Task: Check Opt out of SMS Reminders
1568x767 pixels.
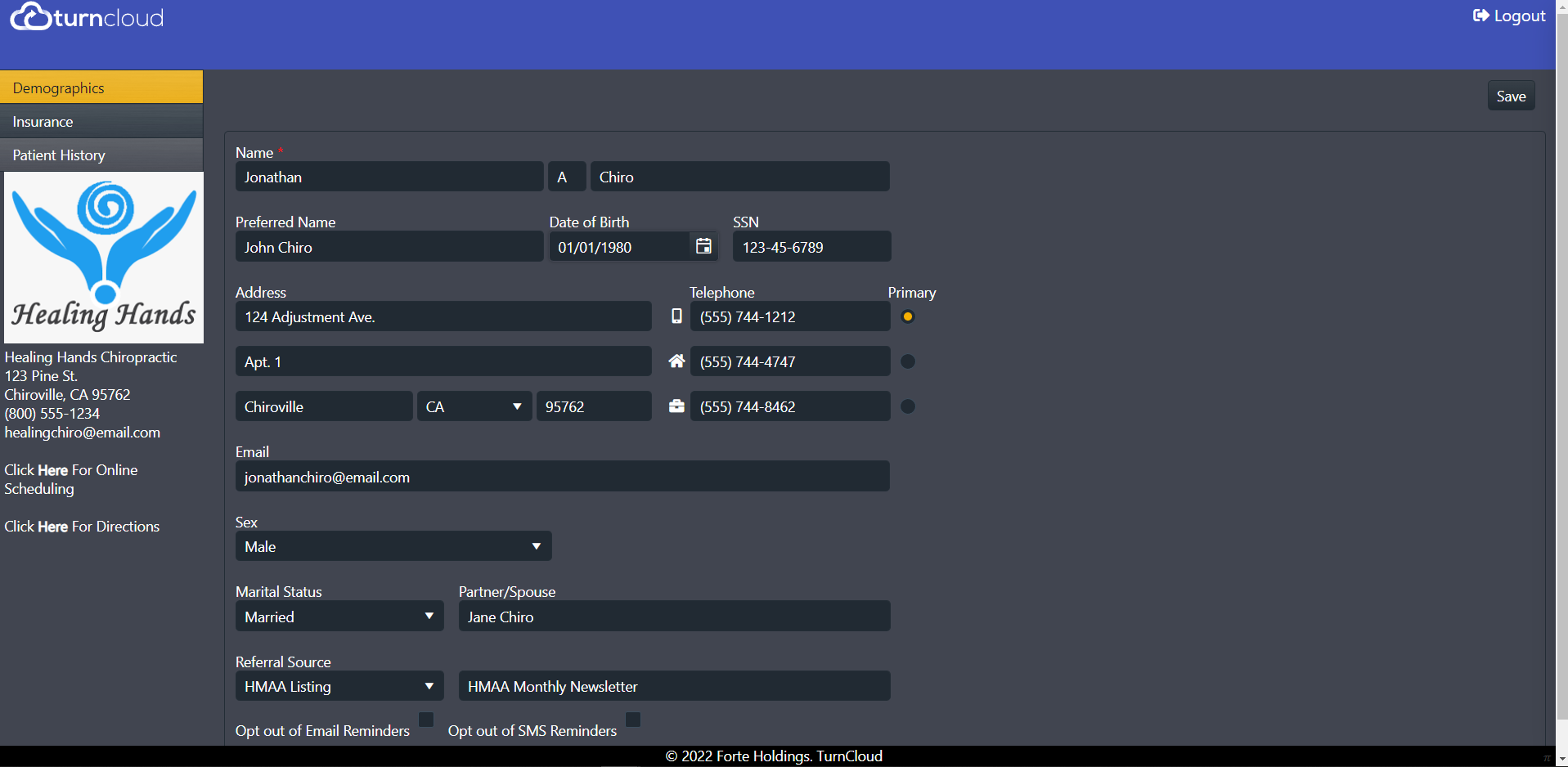Action: 633,720
